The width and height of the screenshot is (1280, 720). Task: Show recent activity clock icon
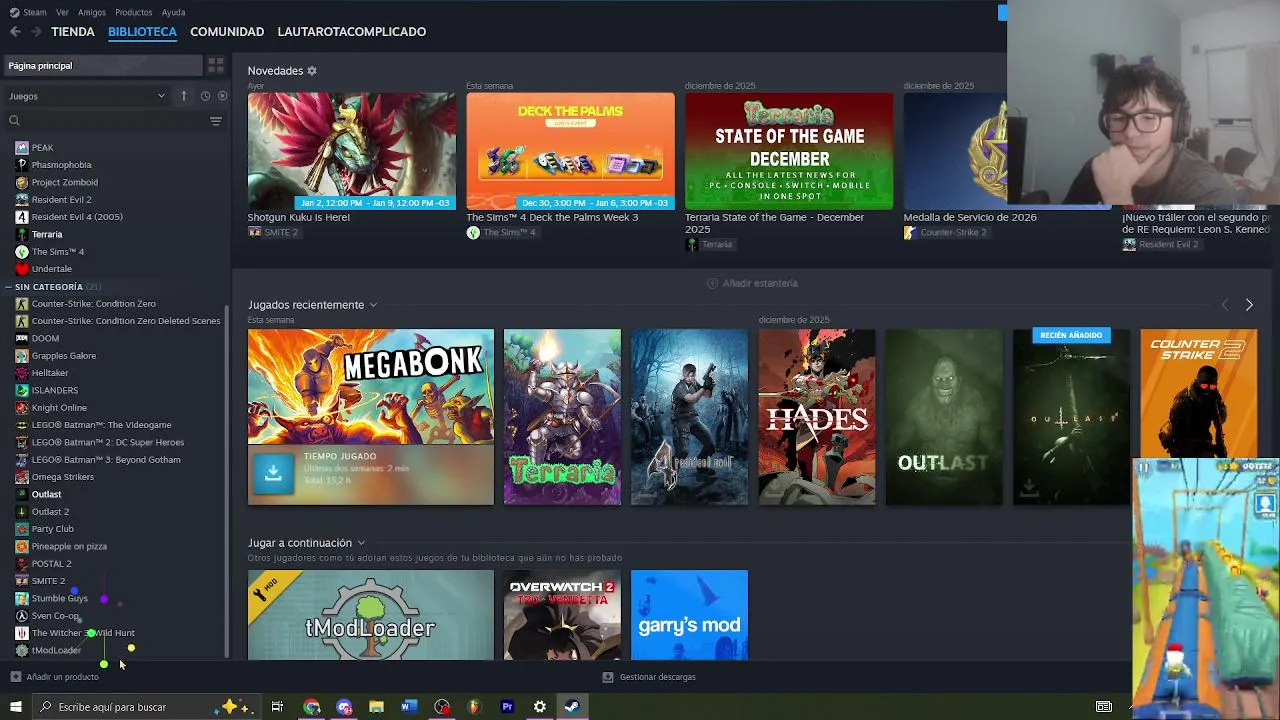click(205, 96)
